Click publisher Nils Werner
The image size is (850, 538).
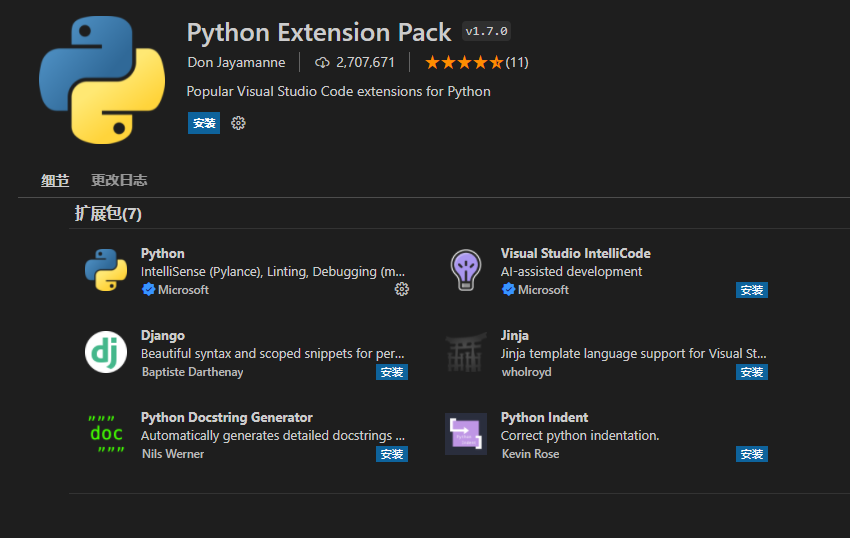pyautogui.click(x=173, y=454)
